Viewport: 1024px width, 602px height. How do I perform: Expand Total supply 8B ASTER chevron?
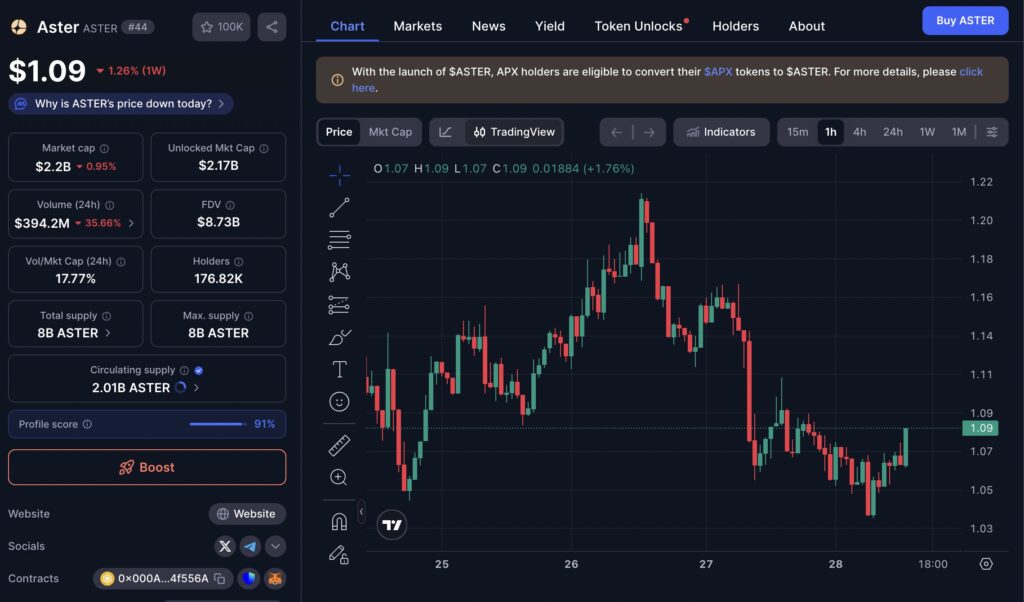click(108, 333)
